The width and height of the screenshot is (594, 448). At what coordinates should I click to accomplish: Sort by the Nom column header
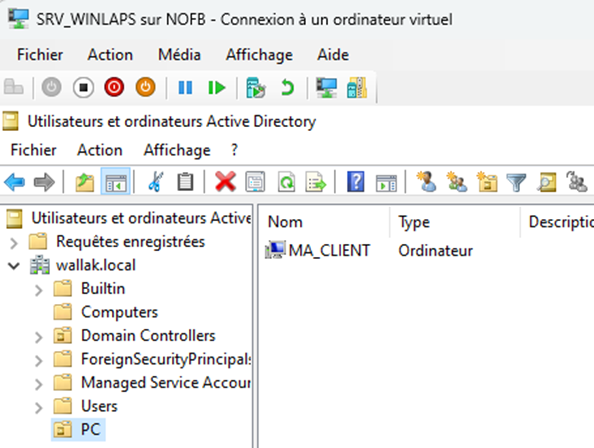[285, 222]
